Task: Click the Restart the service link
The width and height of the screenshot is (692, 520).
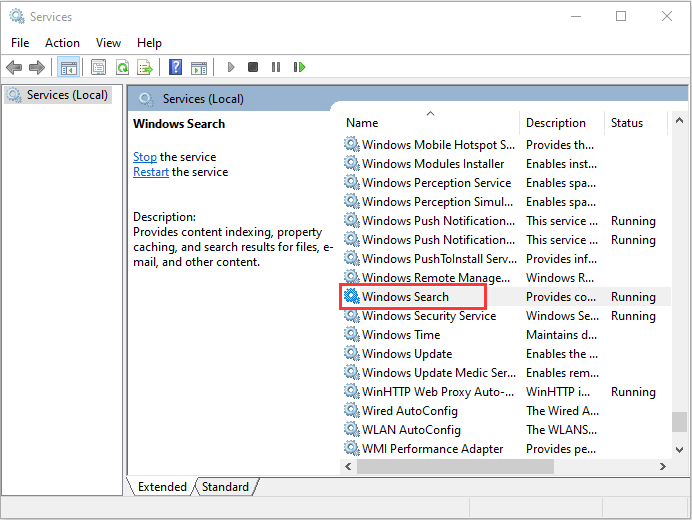Action: 151,172
